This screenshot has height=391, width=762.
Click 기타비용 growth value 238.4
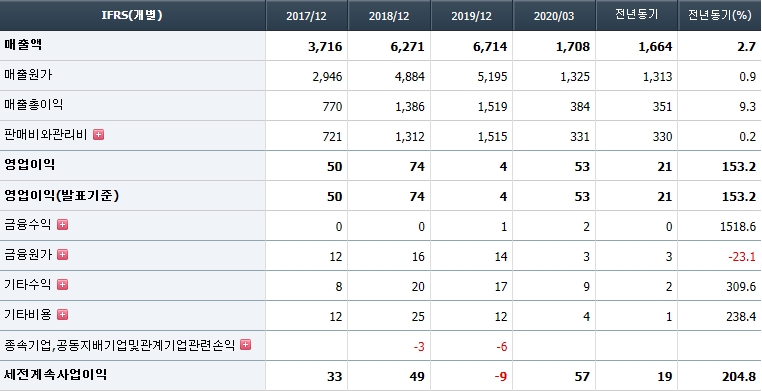pyautogui.click(x=742, y=317)
